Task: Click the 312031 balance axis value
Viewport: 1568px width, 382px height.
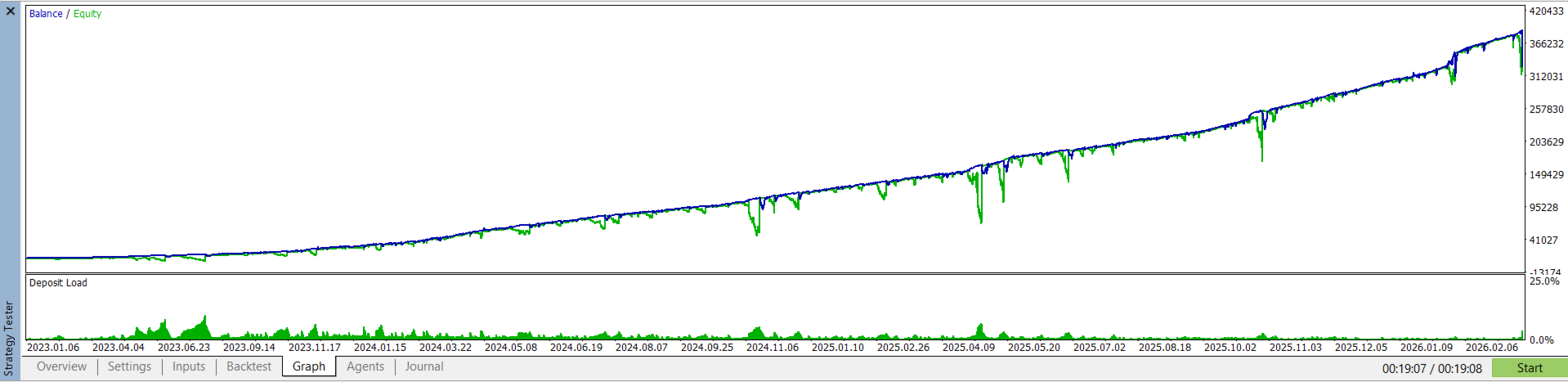Action: [x=1546, y=77]
